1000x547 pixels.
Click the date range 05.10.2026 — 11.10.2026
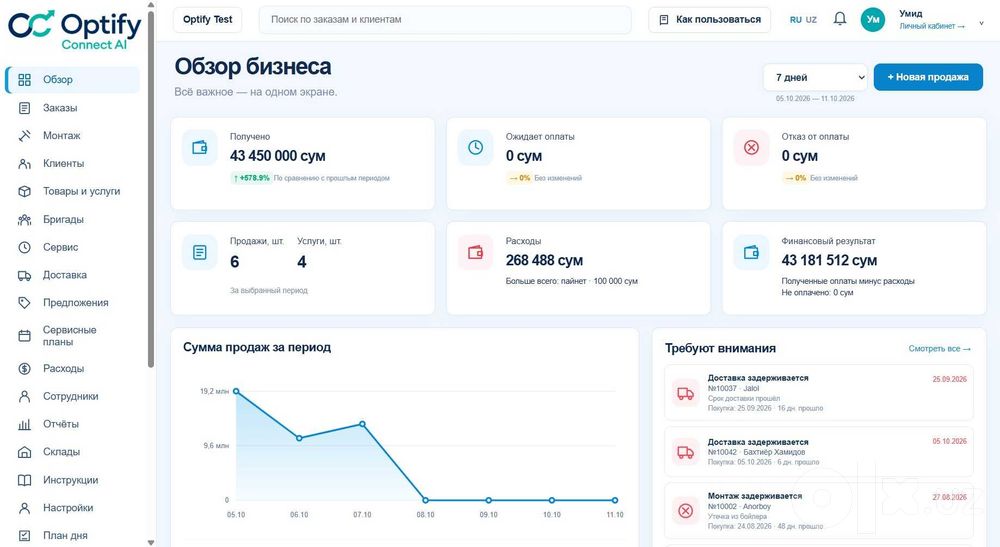[815, 99]
